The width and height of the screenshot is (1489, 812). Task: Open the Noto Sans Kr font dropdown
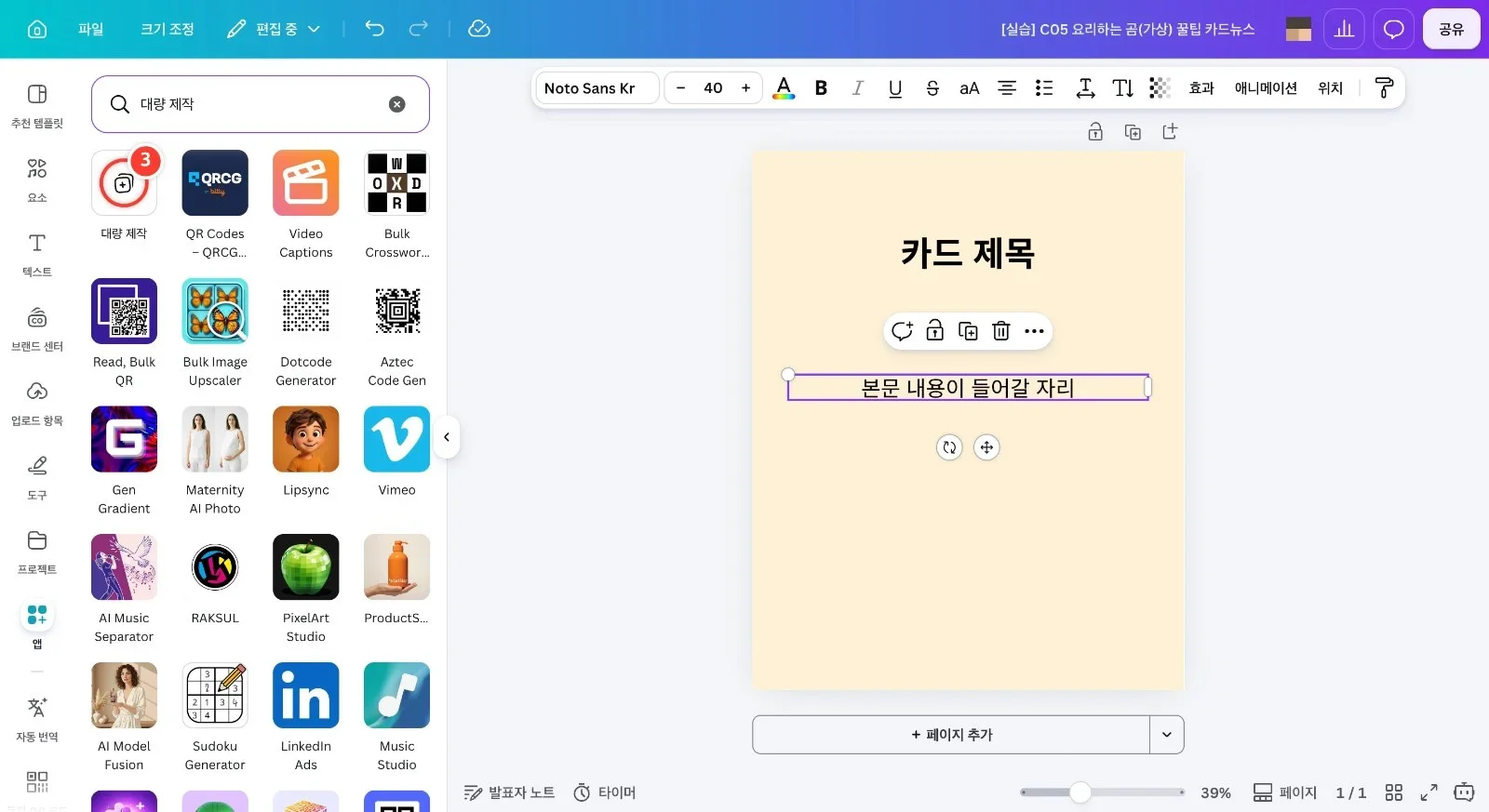[x=597, y=88]
